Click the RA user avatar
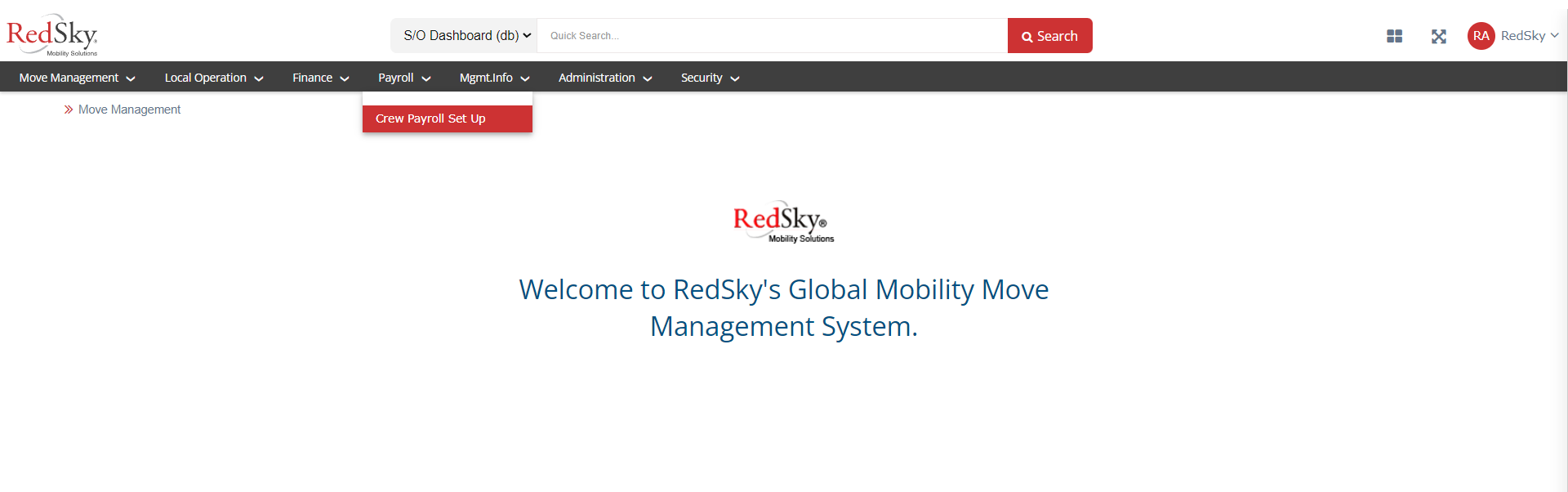The image size is (1568, 492). [1481, 36]
